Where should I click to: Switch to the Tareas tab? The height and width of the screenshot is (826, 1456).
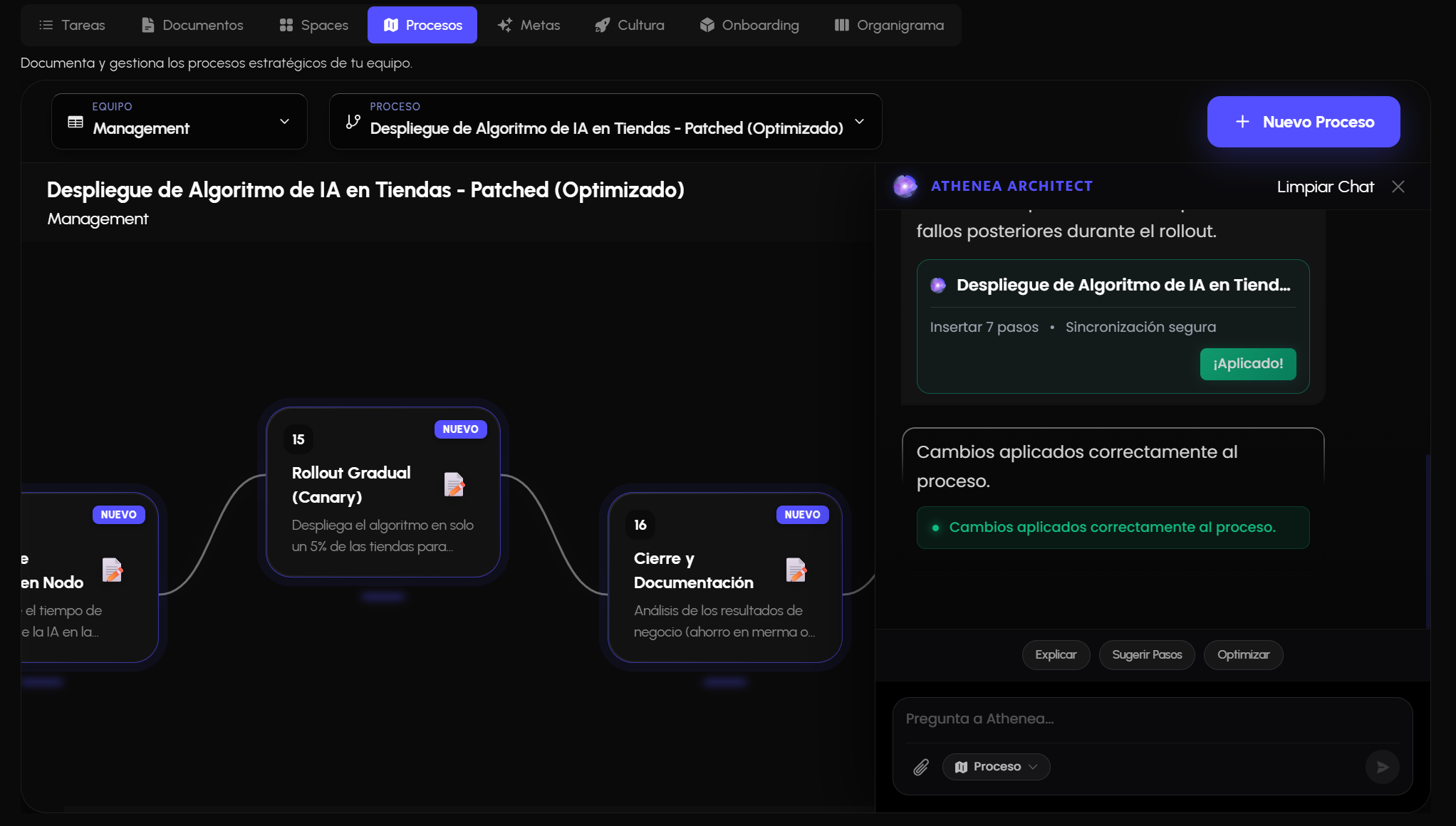pos(72,25)
